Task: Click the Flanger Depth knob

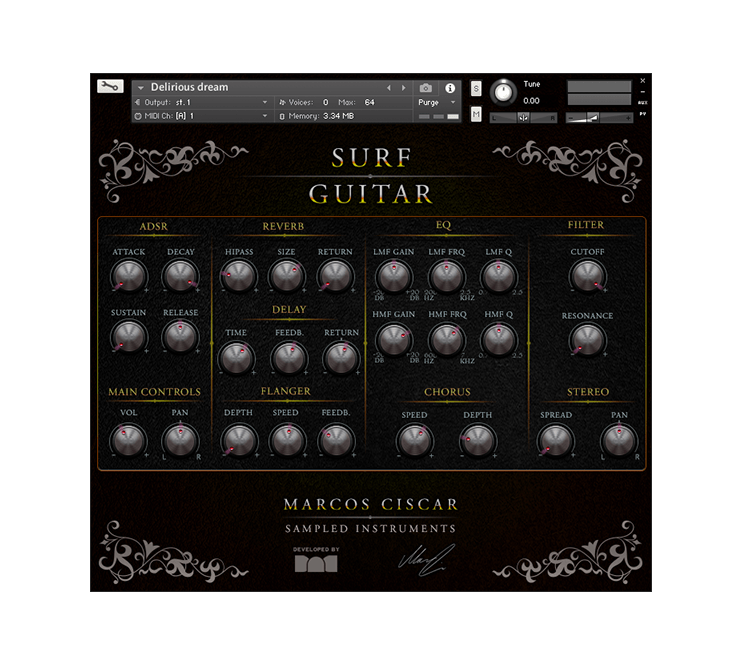Action: pos(239,440)
